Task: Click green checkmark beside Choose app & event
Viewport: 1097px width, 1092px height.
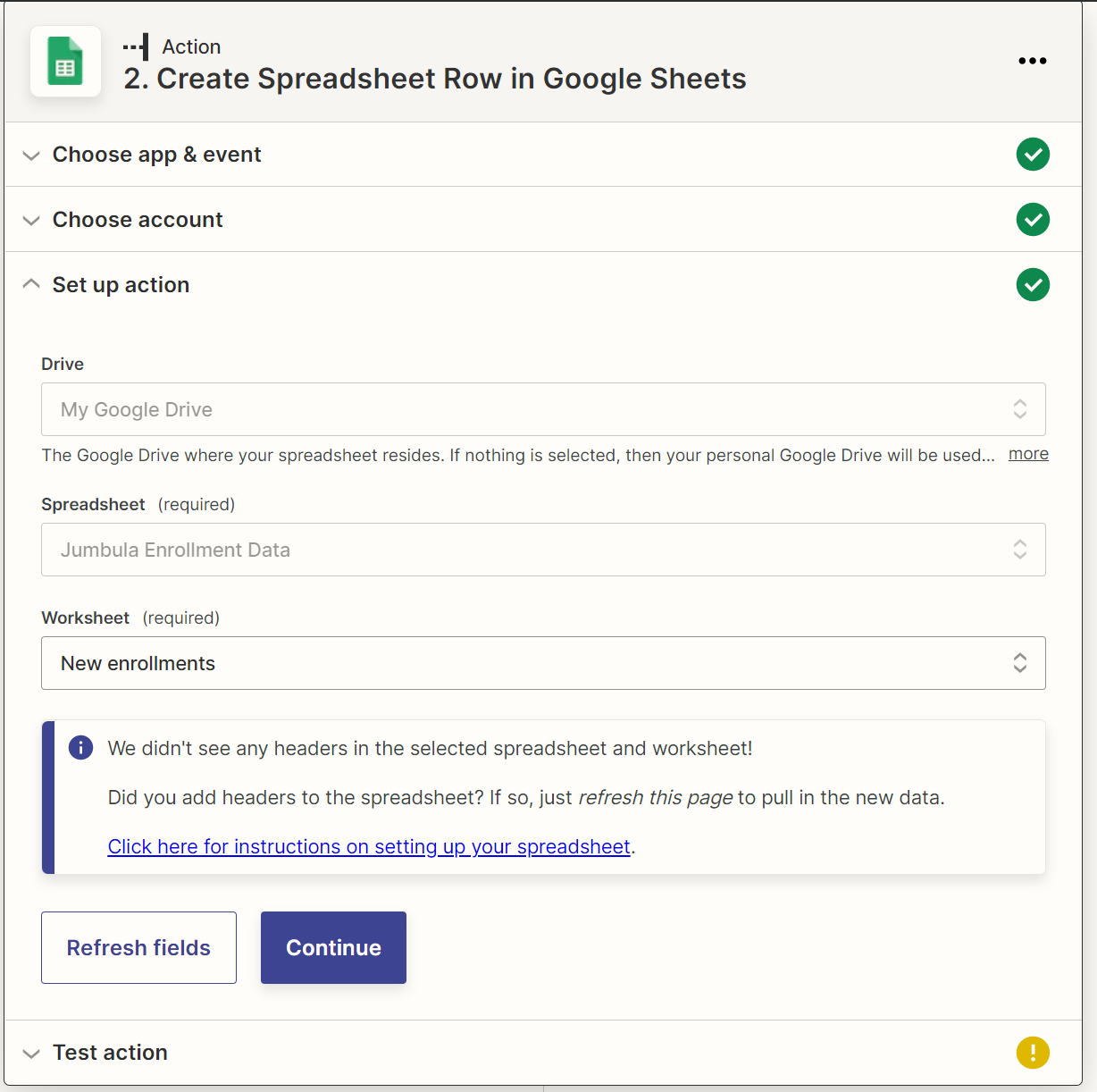Action: pyautogui.click(x=1033, y=155)
